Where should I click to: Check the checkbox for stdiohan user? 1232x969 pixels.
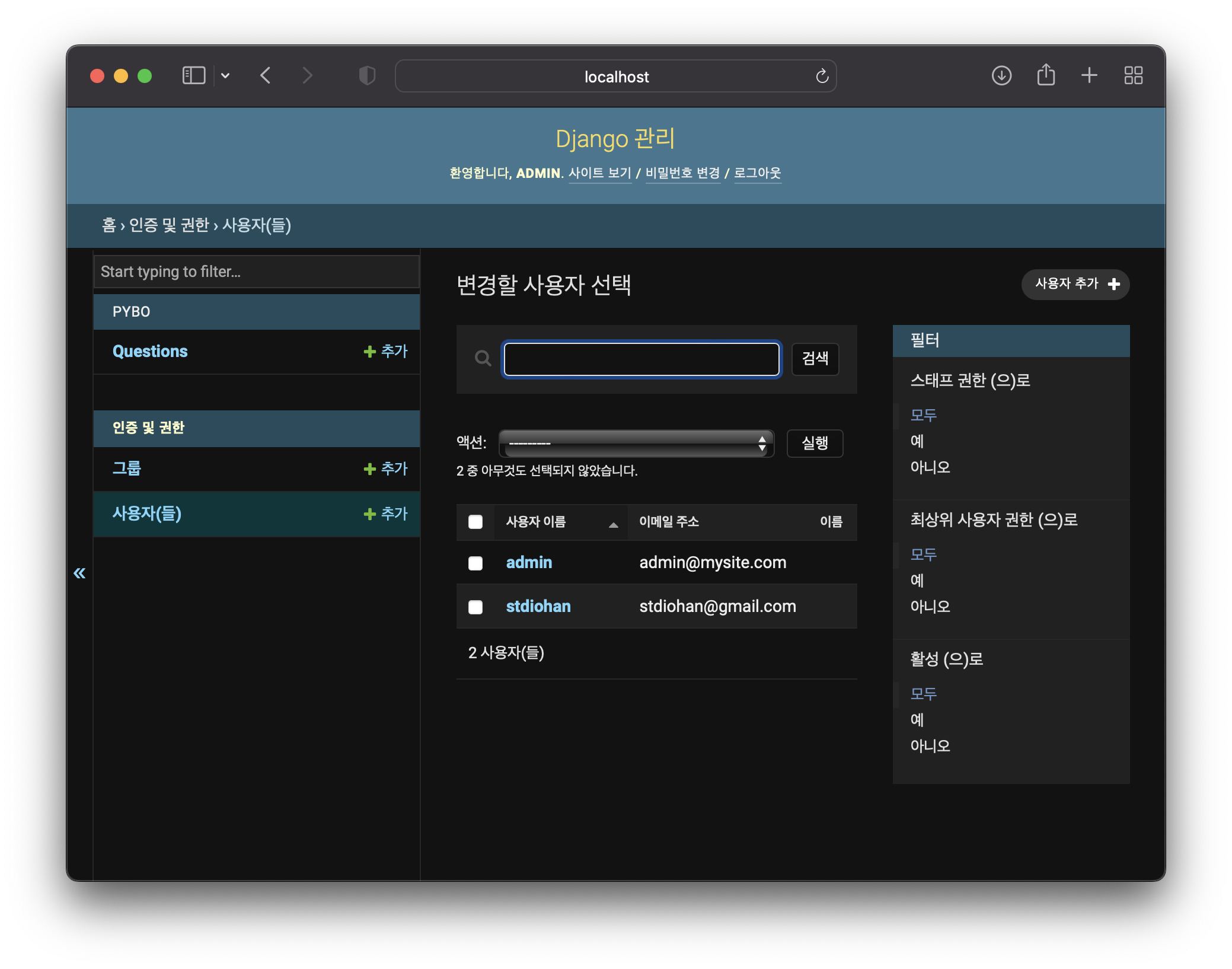[x=475, y=607]
